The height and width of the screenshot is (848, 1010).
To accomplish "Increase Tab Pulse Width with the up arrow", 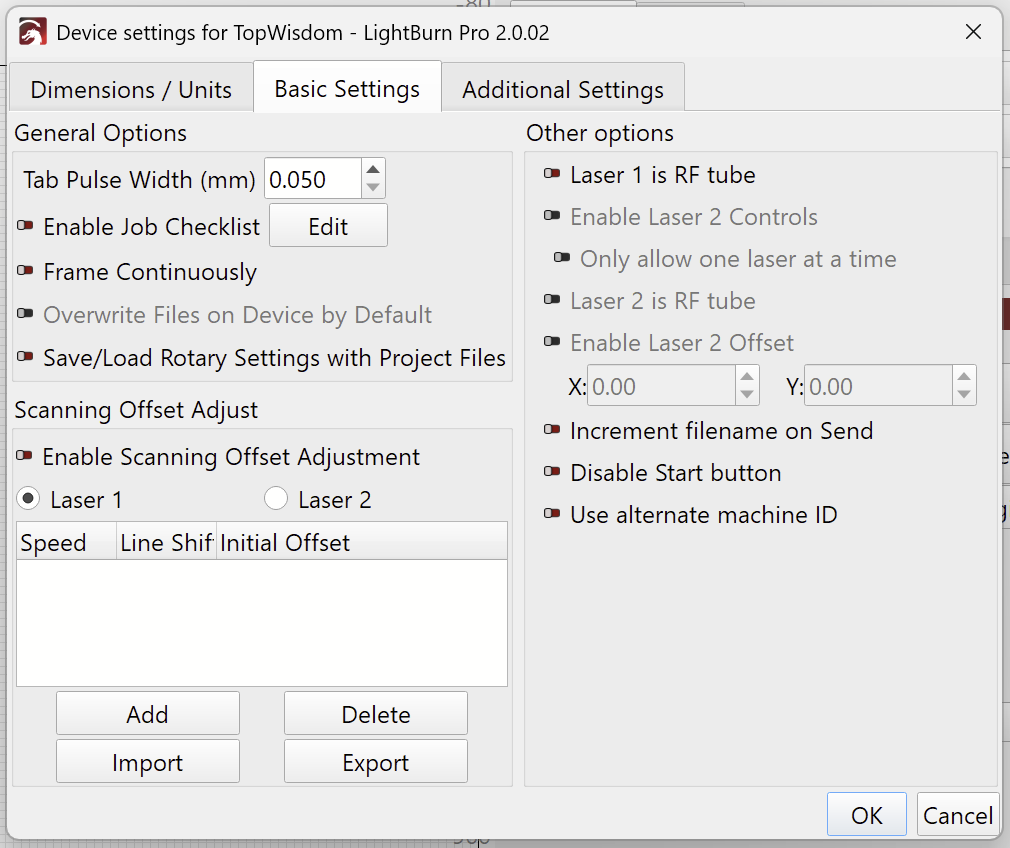I will [374, 171].
